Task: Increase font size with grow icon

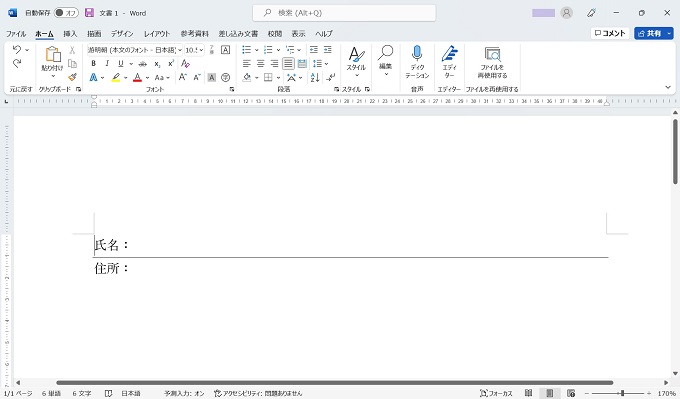Action: [x=183, y=77]
